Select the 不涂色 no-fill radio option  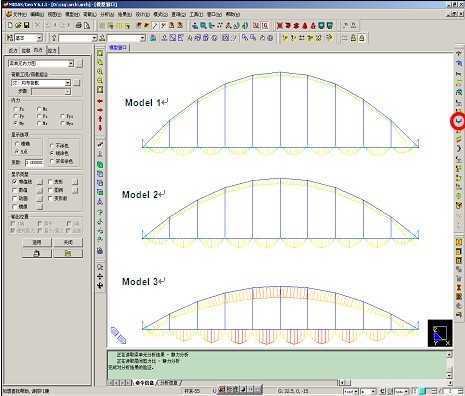tap(52, 146)
